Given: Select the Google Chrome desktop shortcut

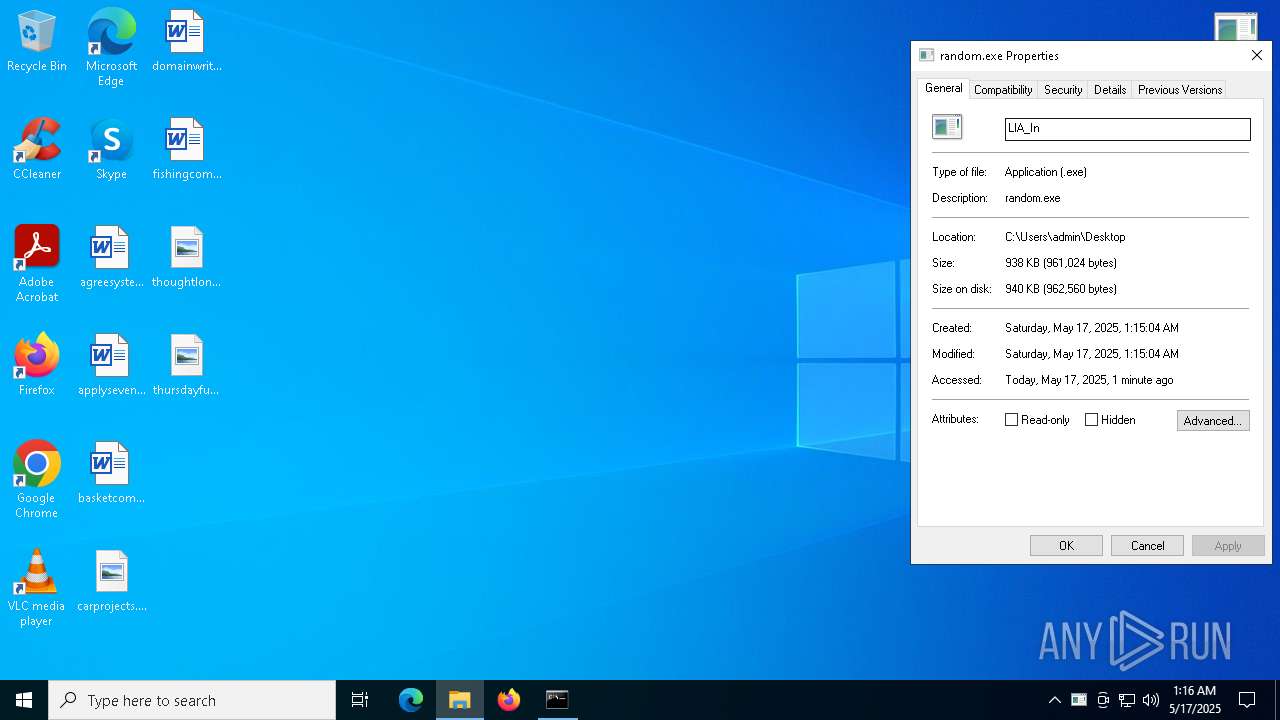Looking at the screenshot, I should click(37, 480).
